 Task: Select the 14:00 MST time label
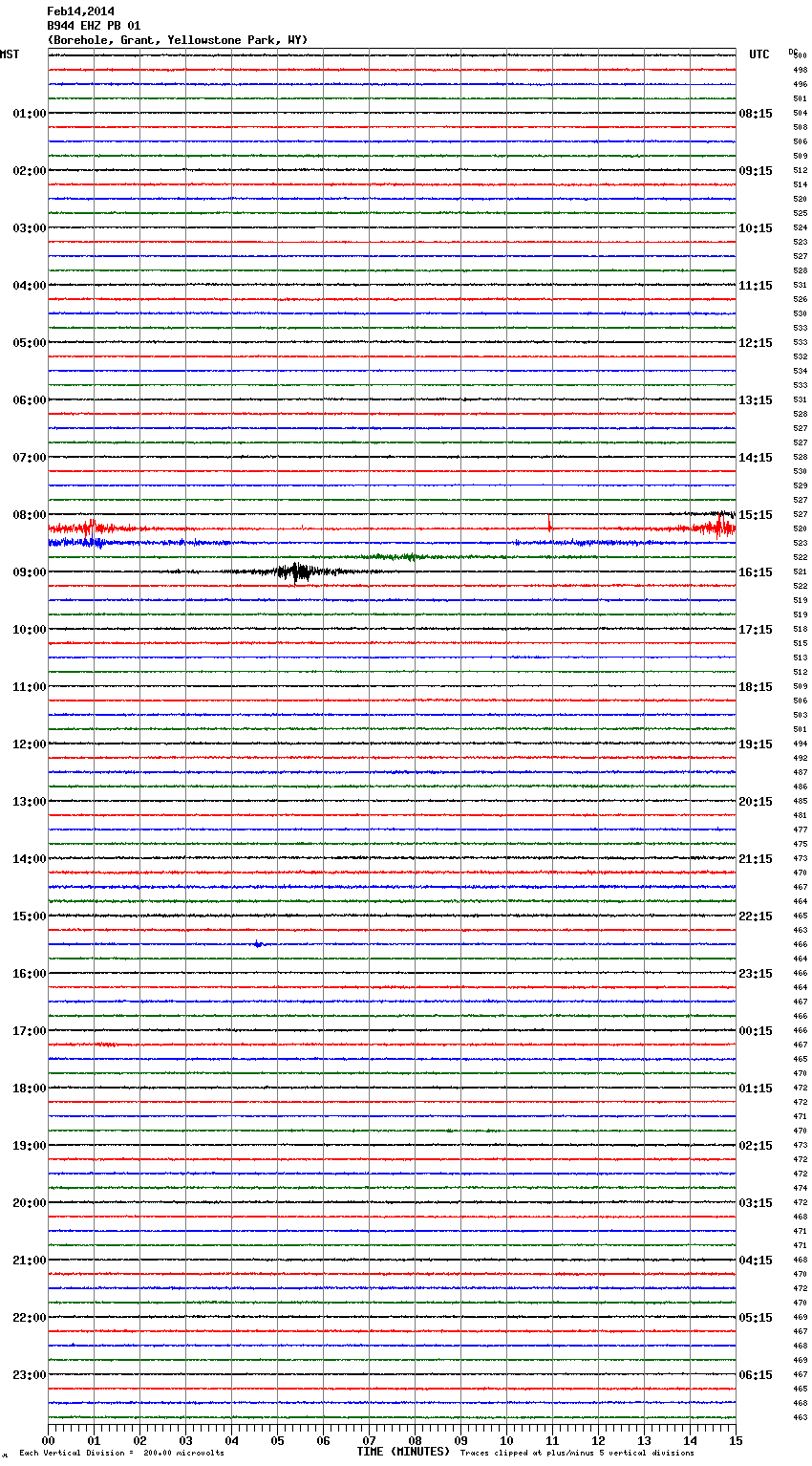coord(30,859)
